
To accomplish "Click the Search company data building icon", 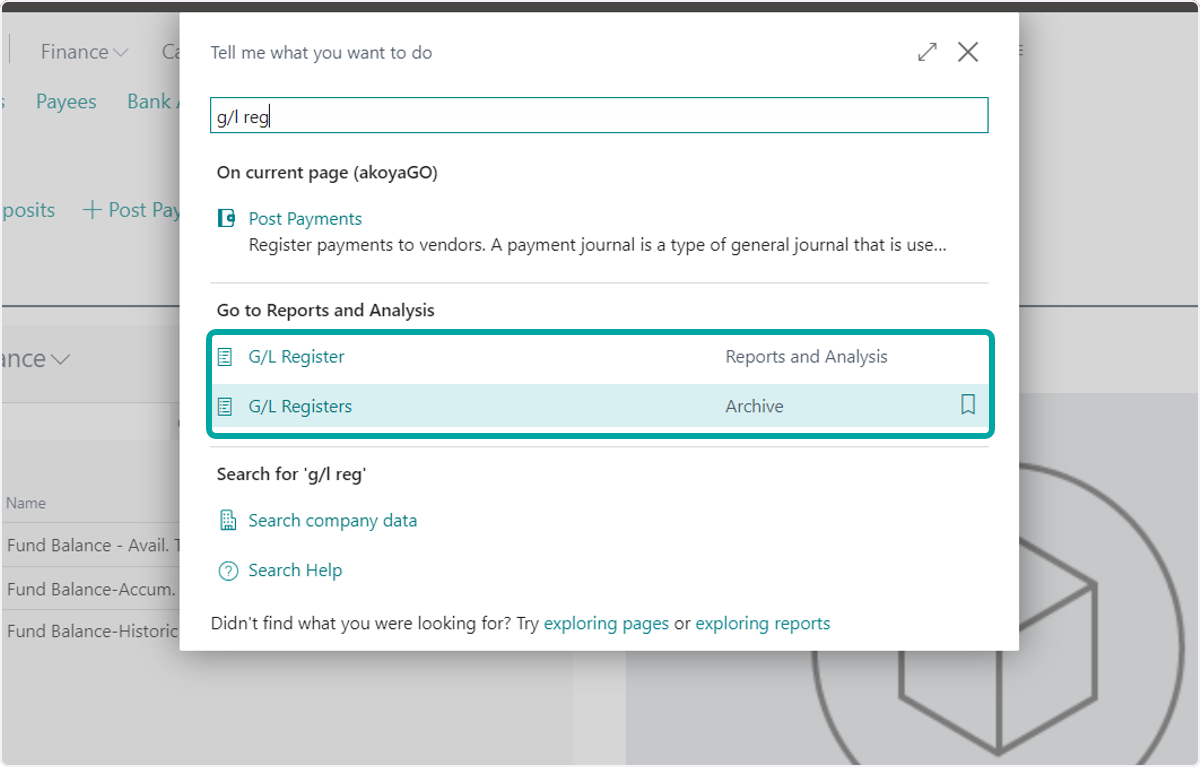I will coord(228,520).
